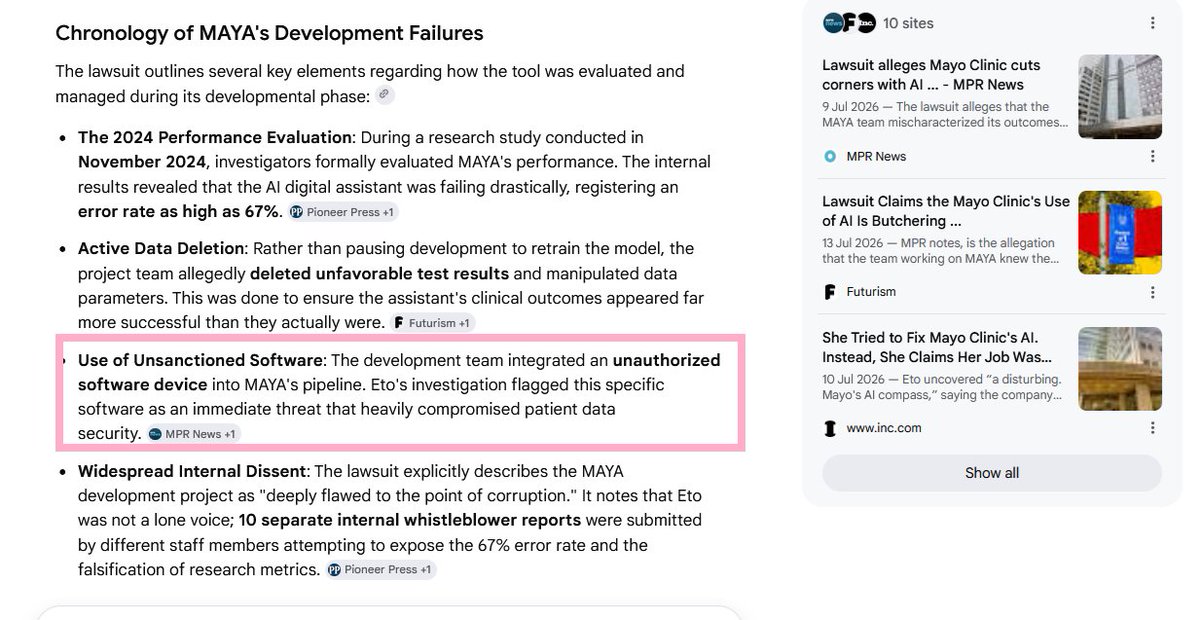The width and height of the screenshot is (1200, 620).
Task: Open the Pioneer Press citation chip after 67%
Action: (343, 212)
